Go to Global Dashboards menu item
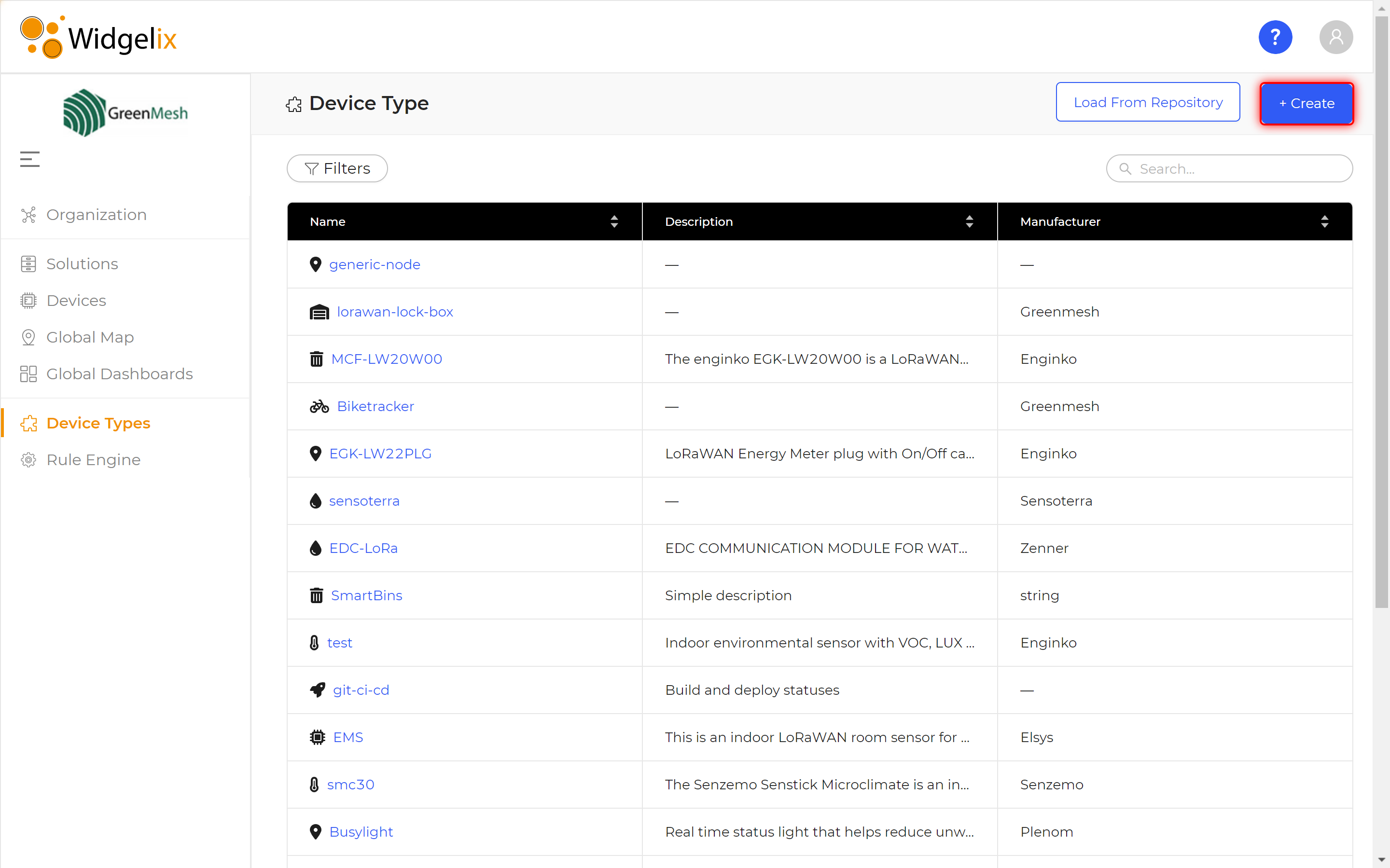Image resolution: width=1390 pixels, height=868 pixels. tap(119, 374)
